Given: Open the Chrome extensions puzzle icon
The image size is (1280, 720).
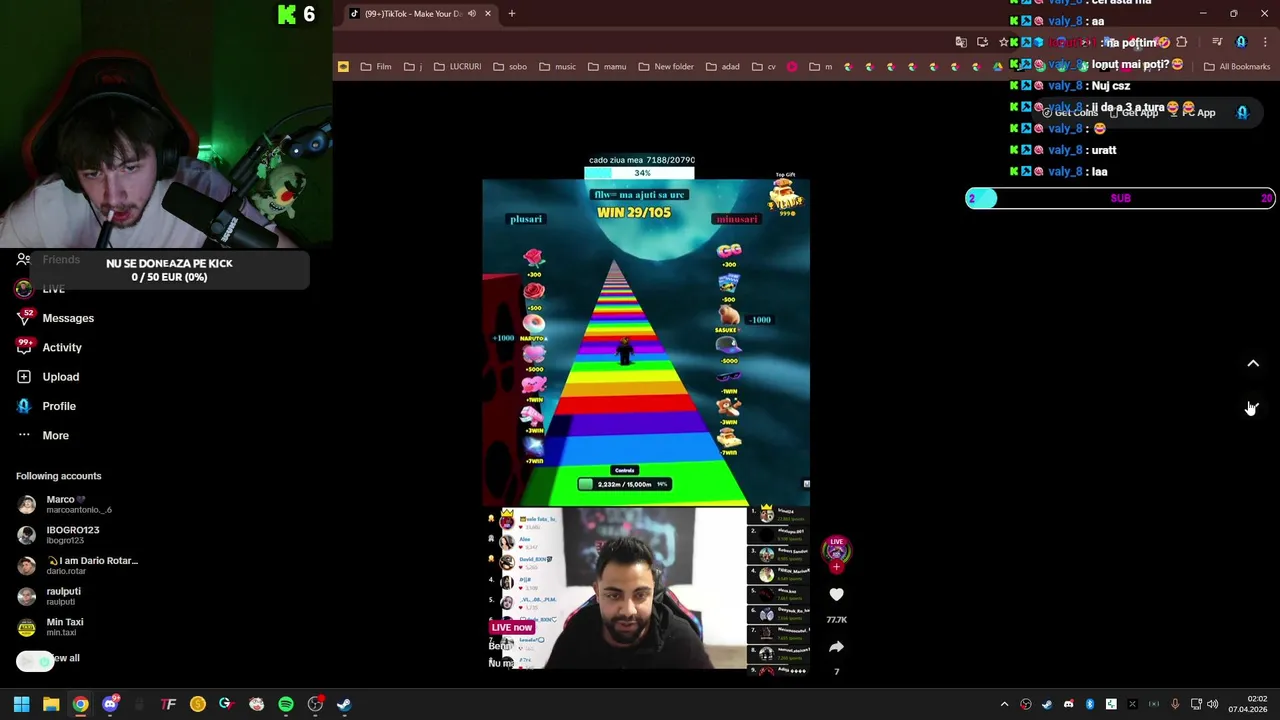Looking at the screenshot, I should 1181,42.
